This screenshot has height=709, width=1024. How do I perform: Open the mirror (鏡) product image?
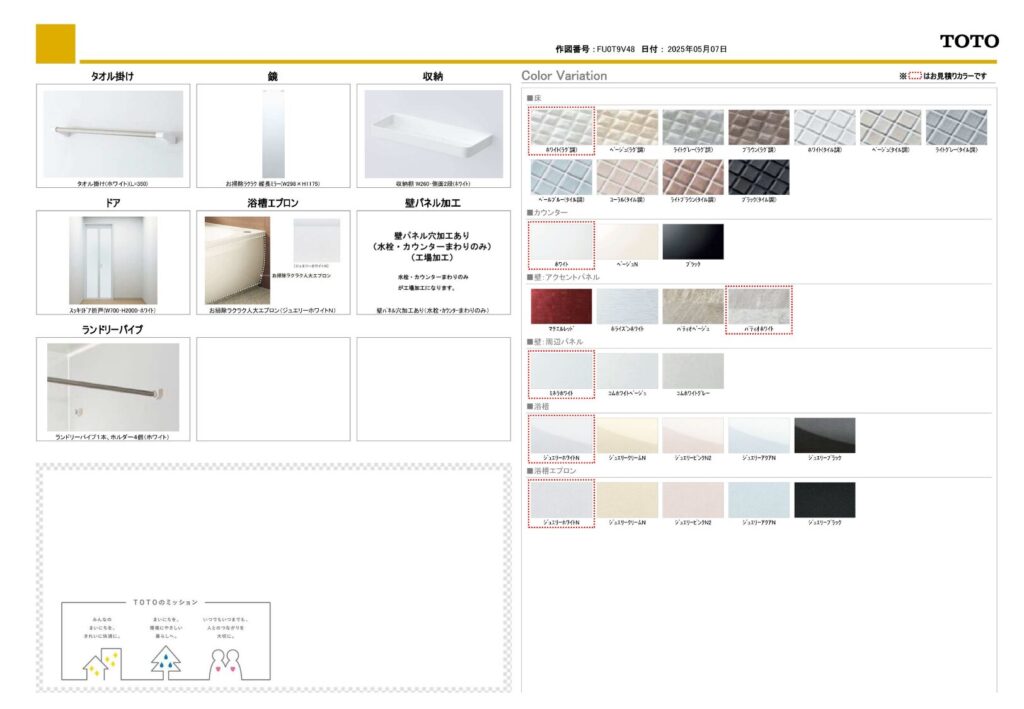273,134
